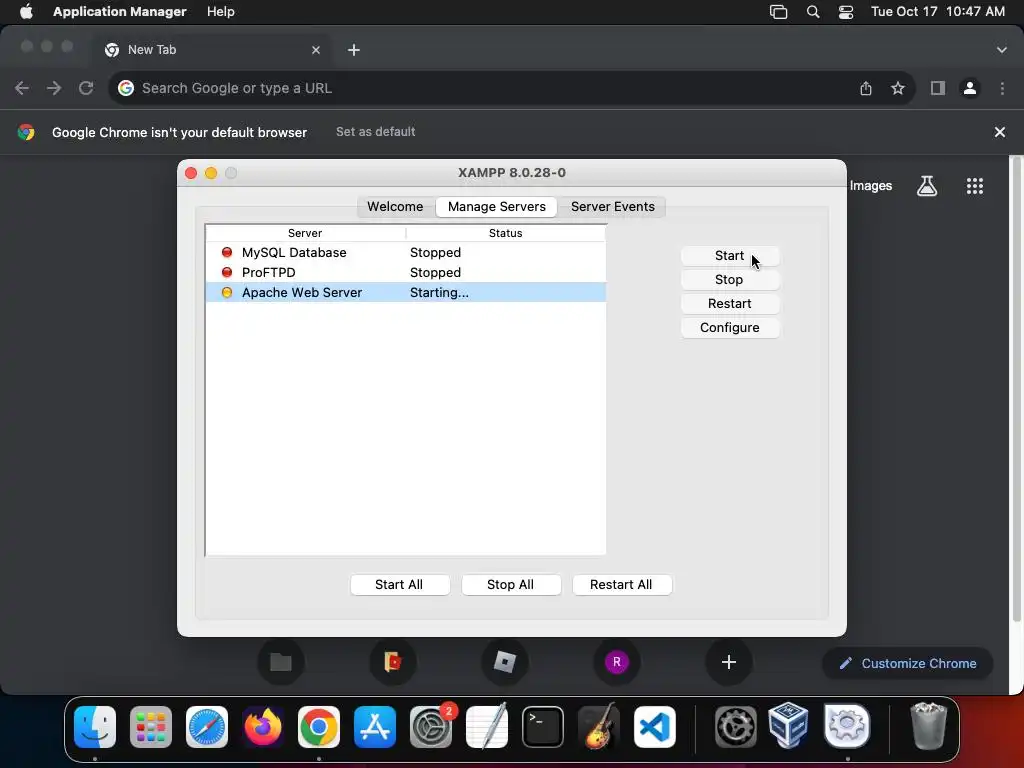Image resolution: width=1024 pixels, height=768 pixels.
Task: Click the Start server button
Action: [x=729, y=256]
